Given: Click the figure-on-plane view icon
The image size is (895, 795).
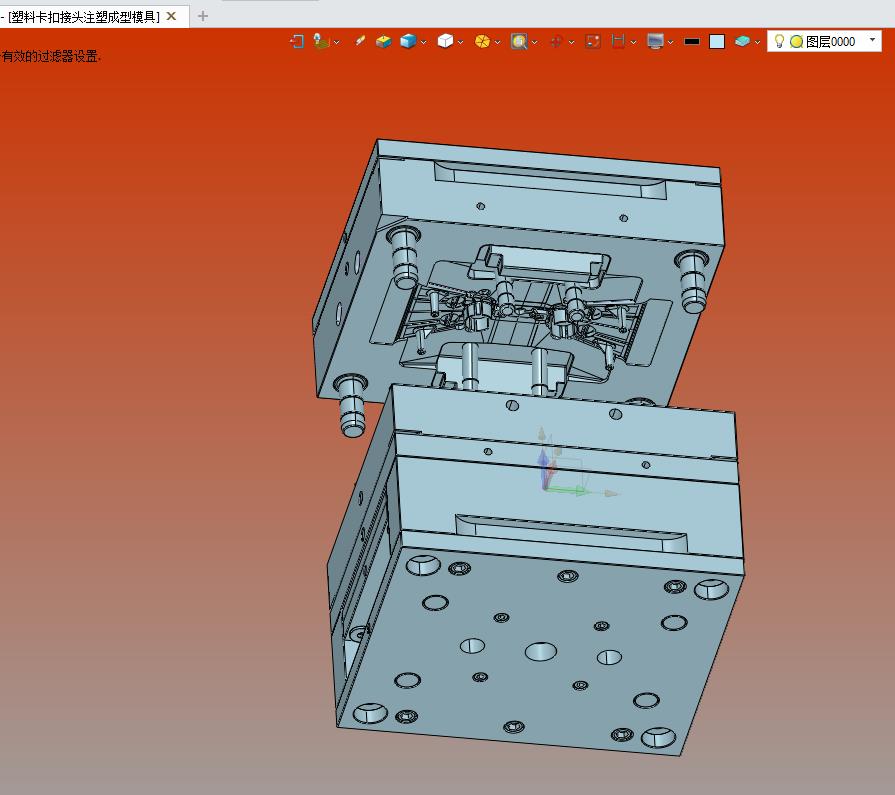Looking at the screenshot, I should point(321,41).
